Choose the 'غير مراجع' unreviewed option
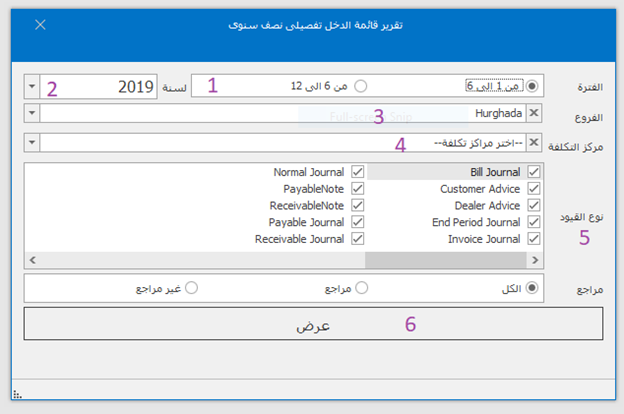 pyautogui.click(x=191, y=287)
